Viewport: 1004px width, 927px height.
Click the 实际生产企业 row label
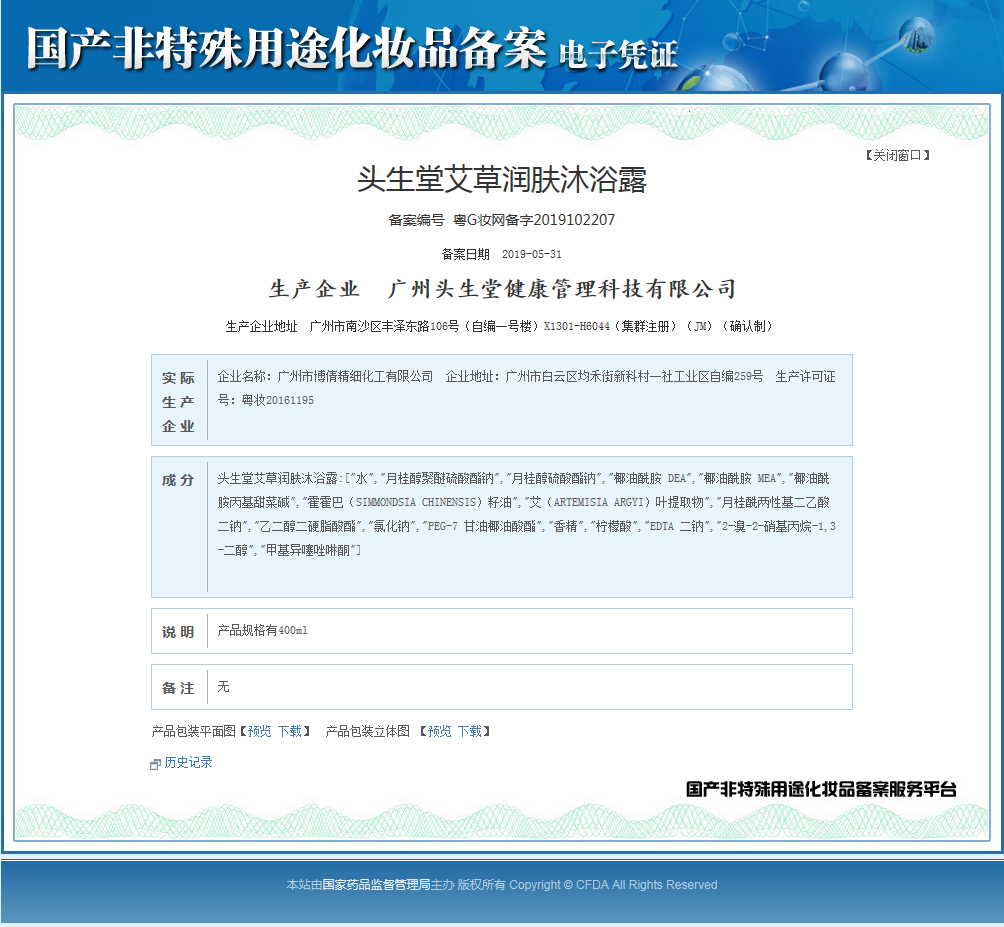(x=178, y=402)
